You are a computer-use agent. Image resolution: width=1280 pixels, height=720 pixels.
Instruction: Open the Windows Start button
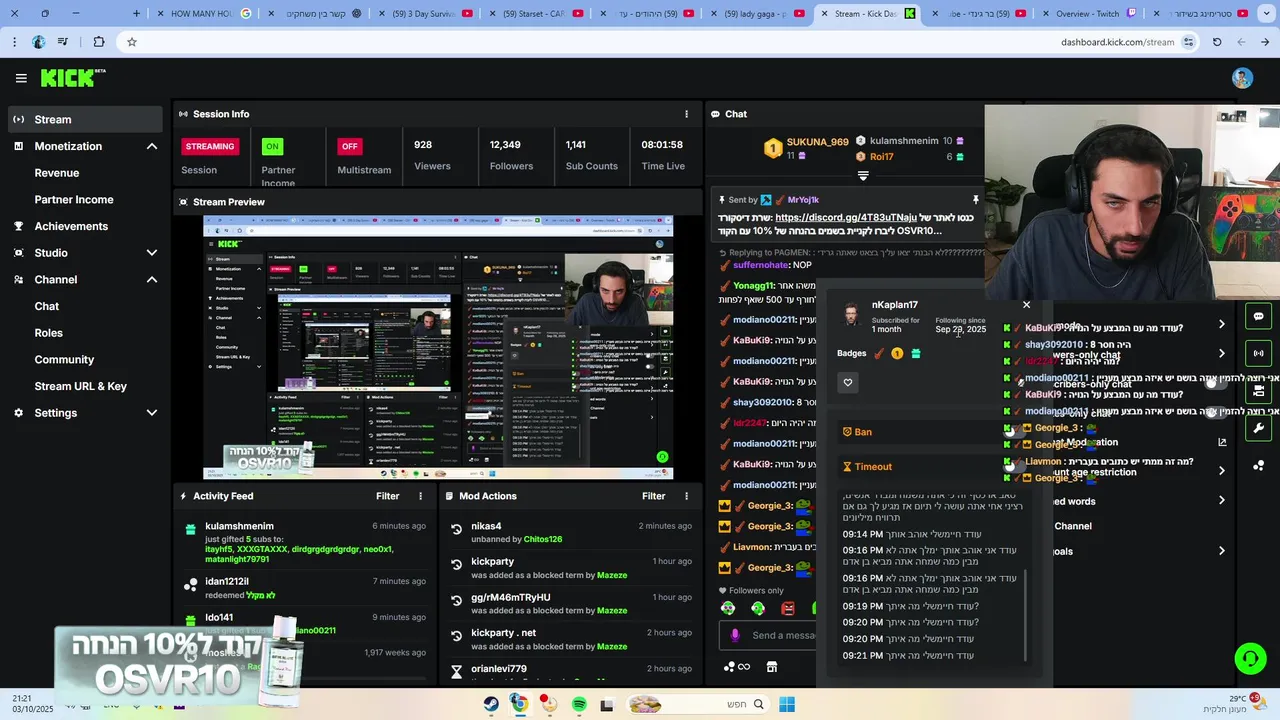coord(787,705)
